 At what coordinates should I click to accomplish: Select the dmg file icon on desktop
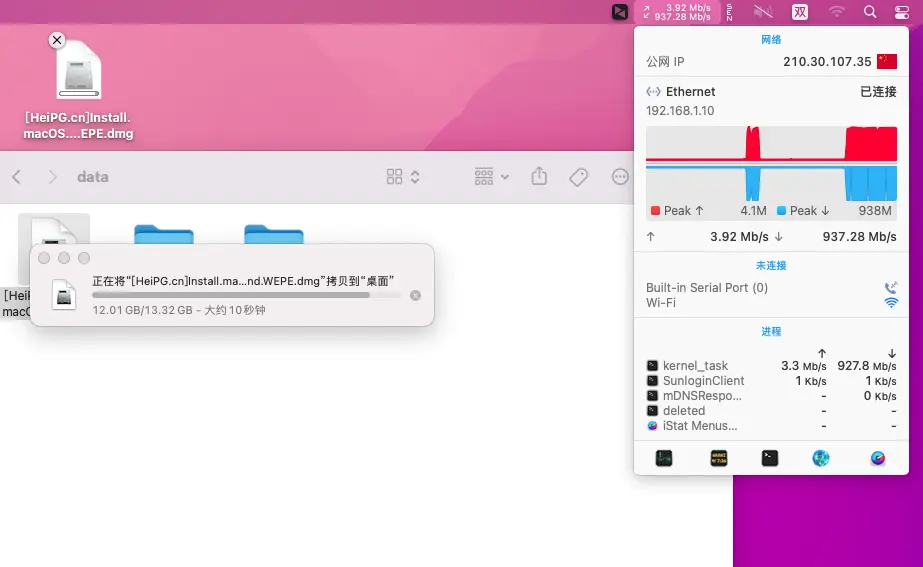click(79, 69)
